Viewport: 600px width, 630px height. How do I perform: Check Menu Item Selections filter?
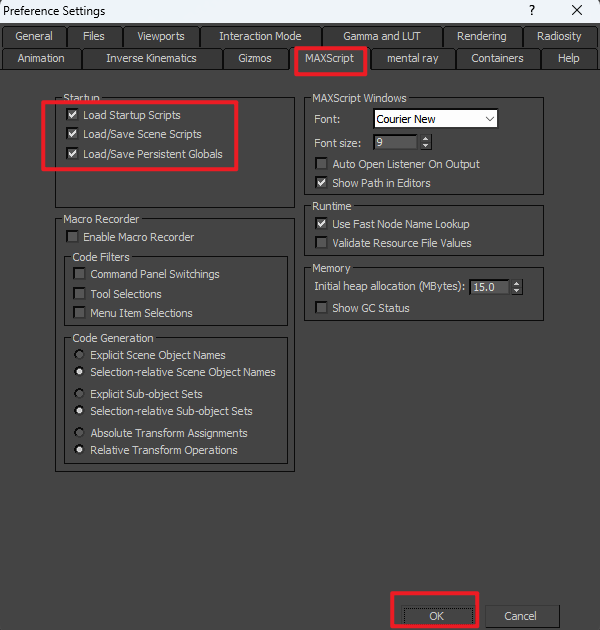pos(80,312)
